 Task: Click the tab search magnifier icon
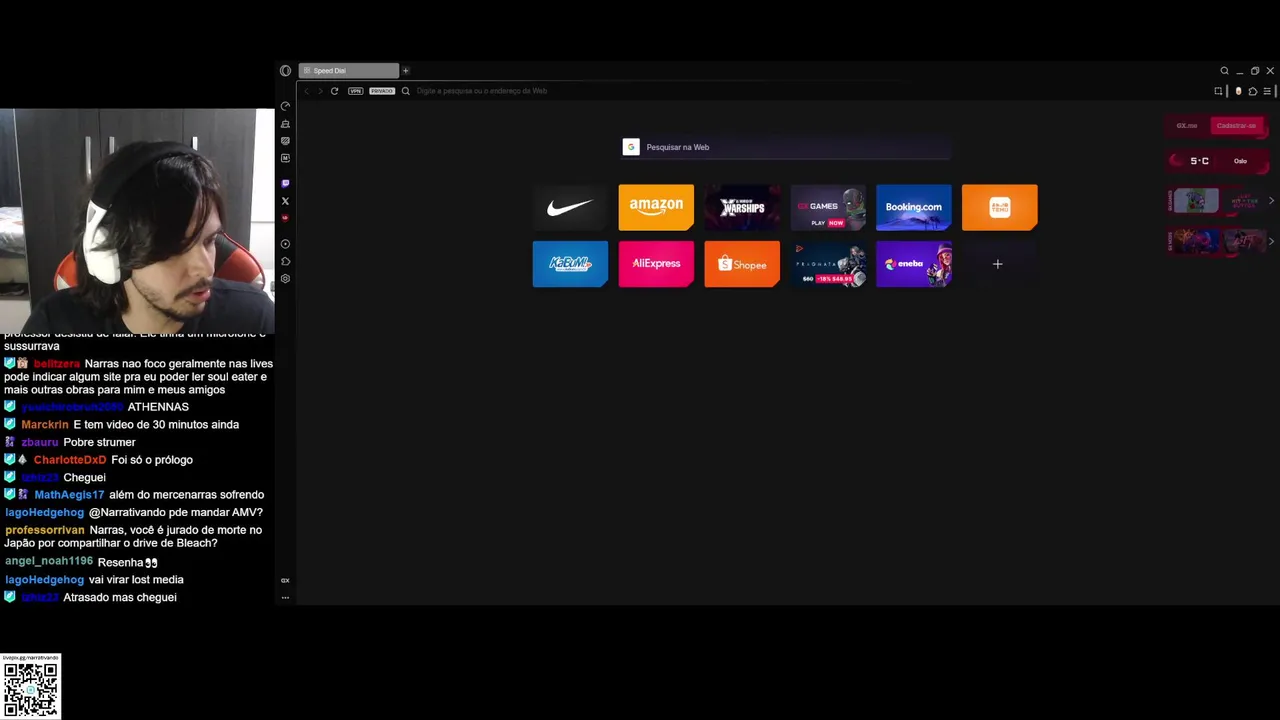coord(1224,71)
